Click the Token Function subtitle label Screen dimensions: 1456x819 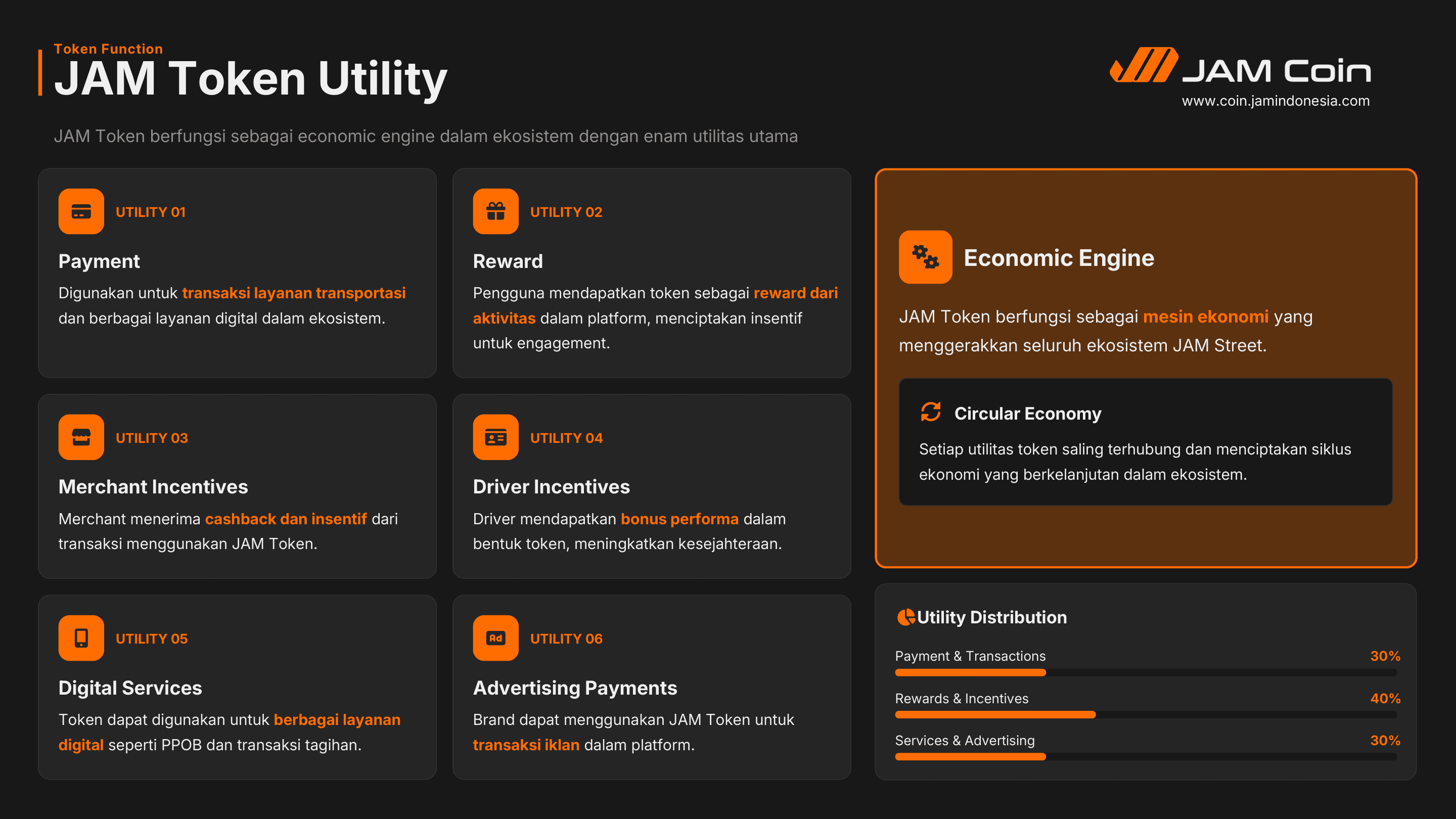point(109,49)
